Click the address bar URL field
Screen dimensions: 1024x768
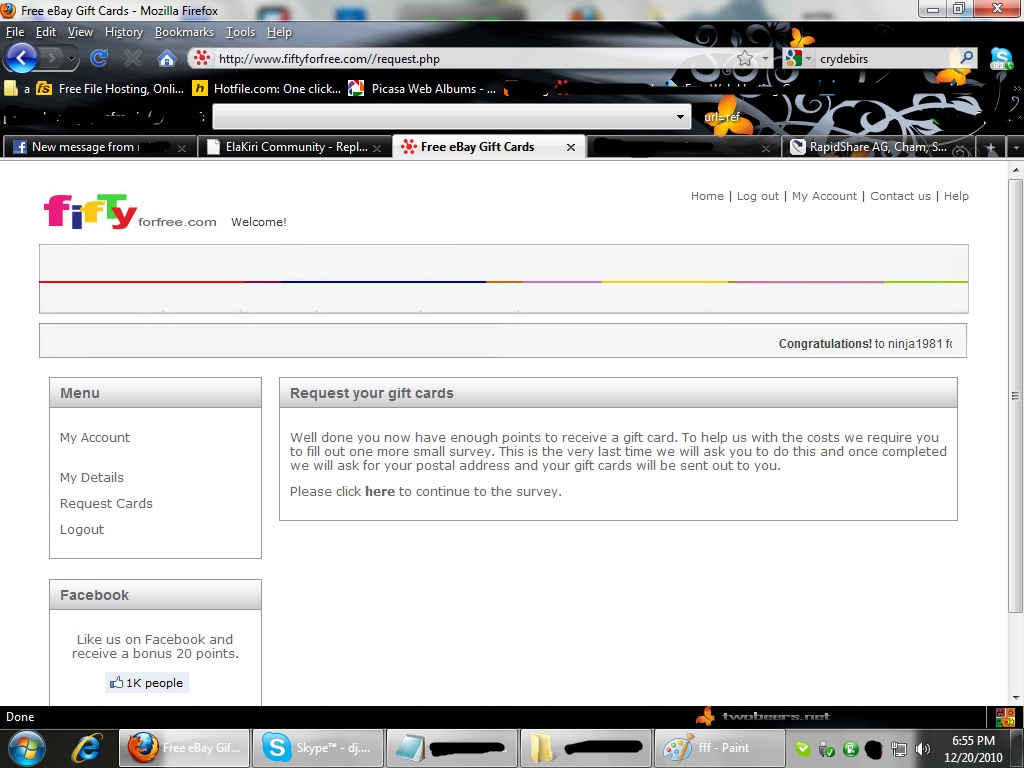pyautogui.click(x=475, y=59)
